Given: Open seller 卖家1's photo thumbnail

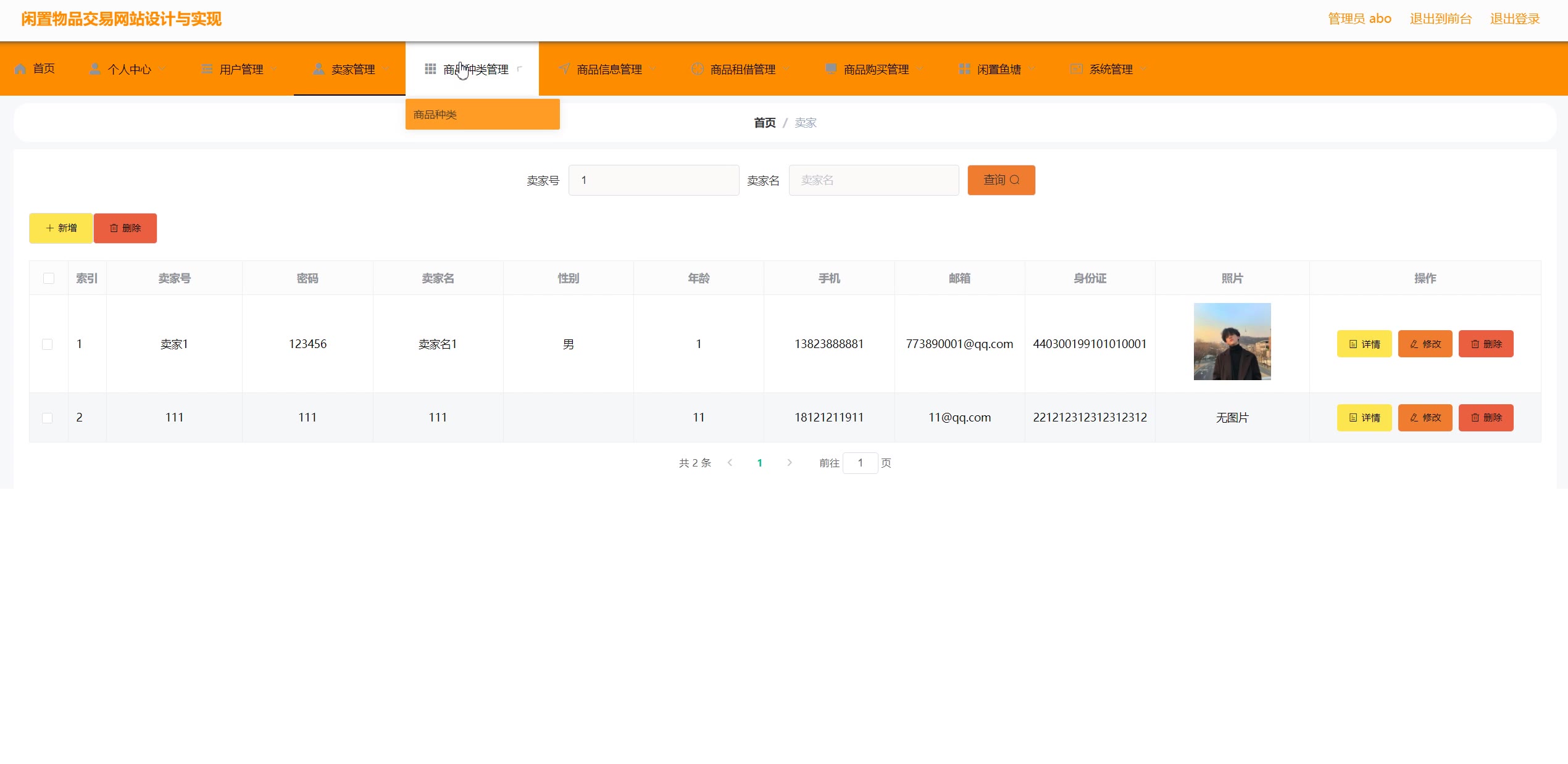Looking at the screenshot, I should [1232, 342].
